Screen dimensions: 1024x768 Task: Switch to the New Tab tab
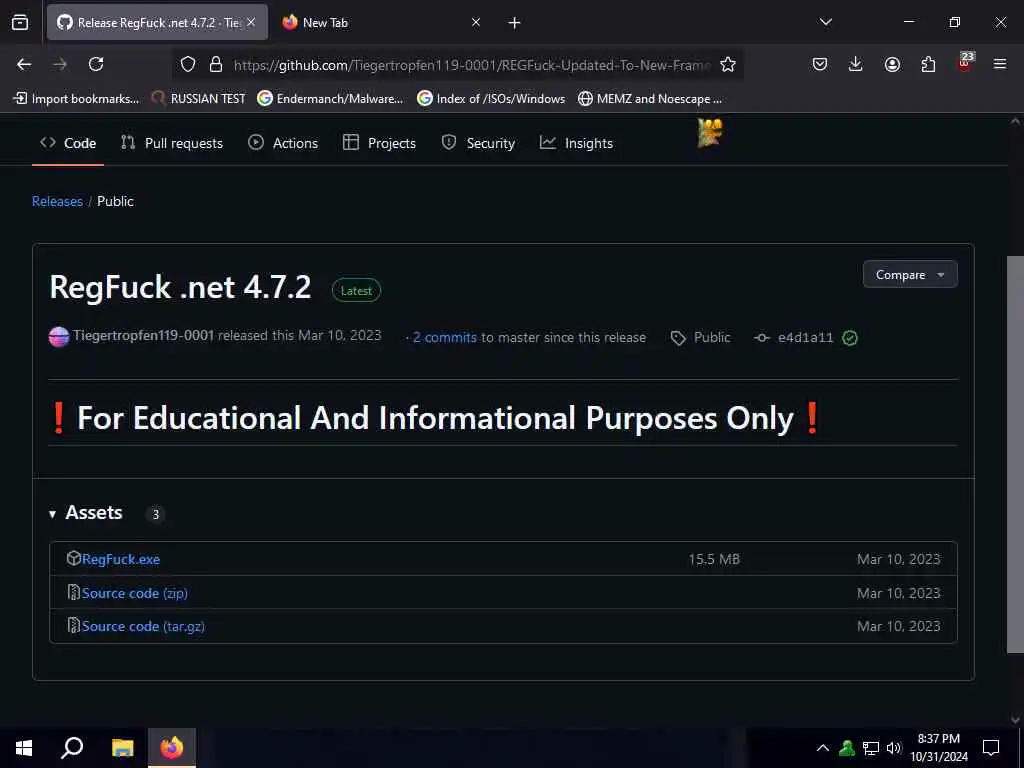tap(381, 22)
